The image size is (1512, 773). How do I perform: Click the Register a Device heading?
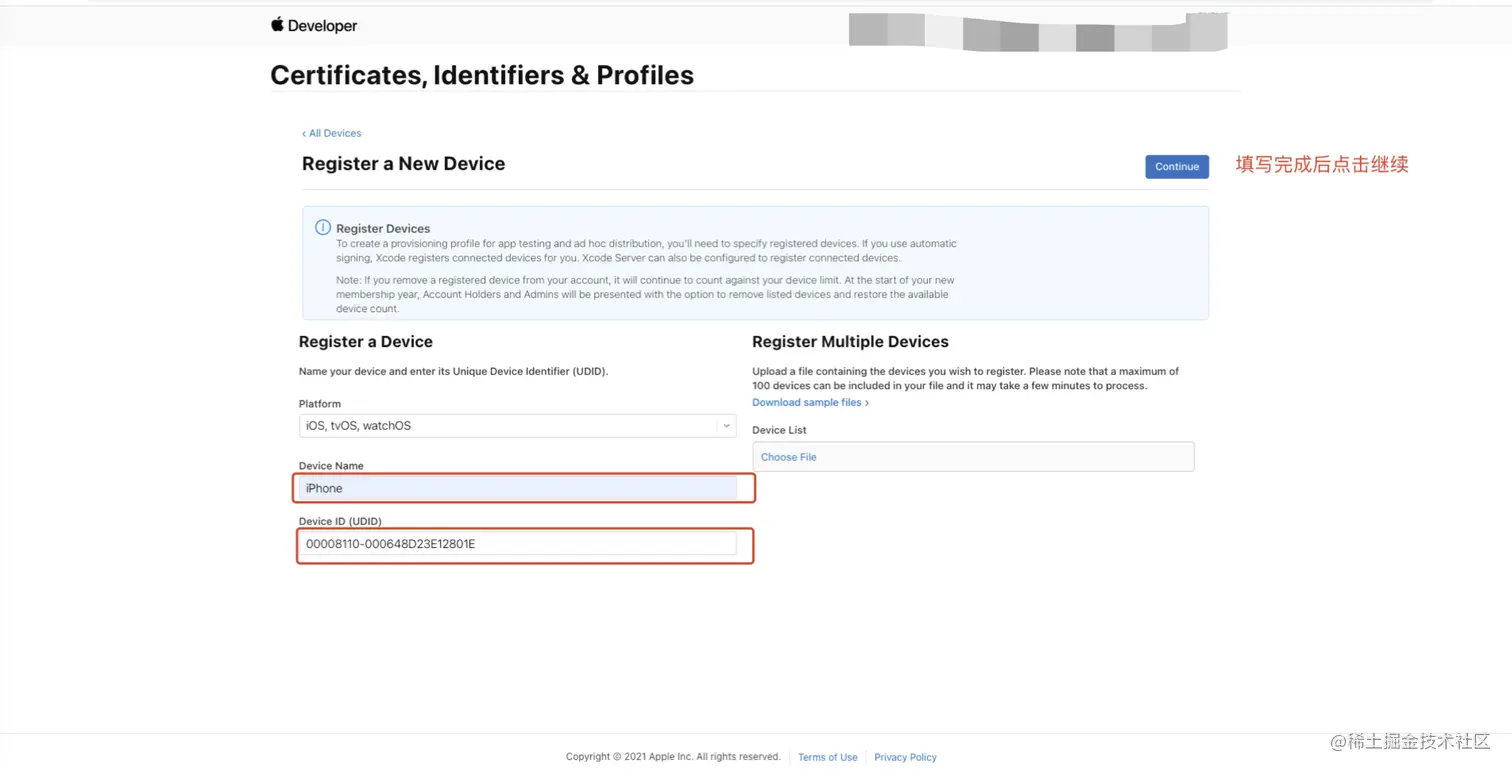point(366,342)
